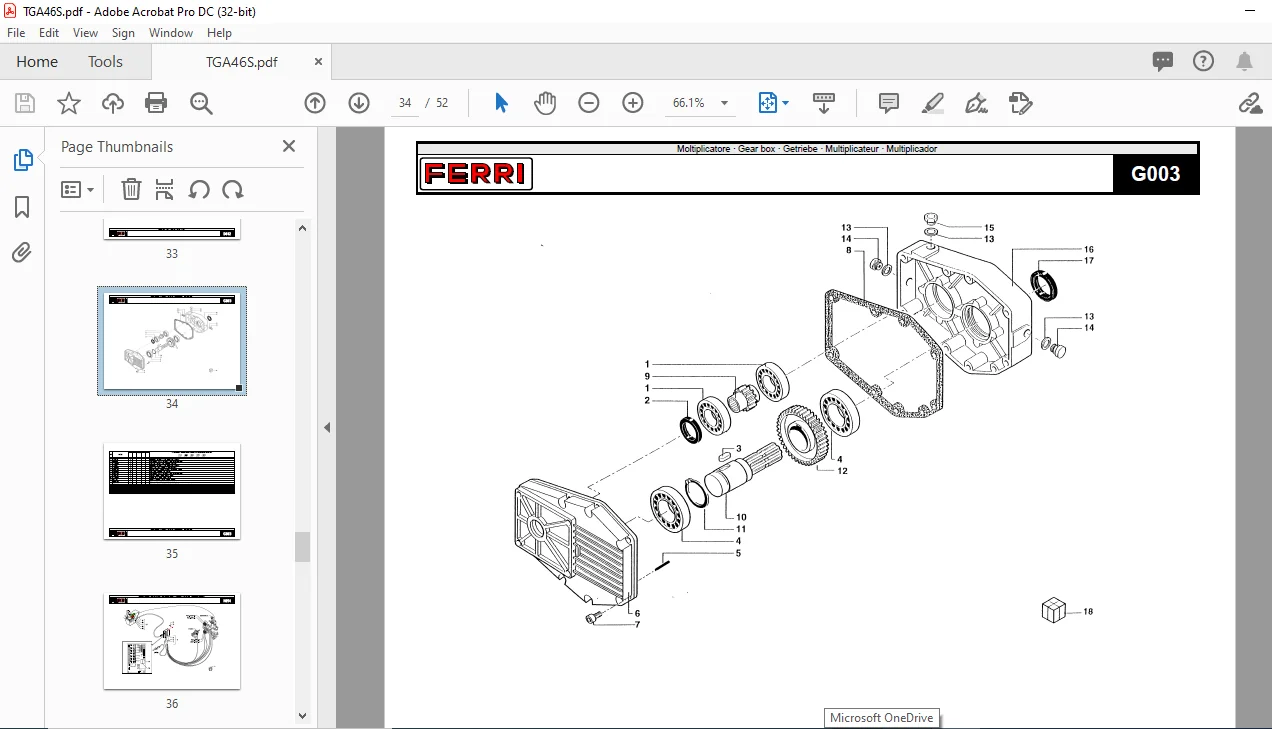Add a comment sticky note

(x=888, y=103)
